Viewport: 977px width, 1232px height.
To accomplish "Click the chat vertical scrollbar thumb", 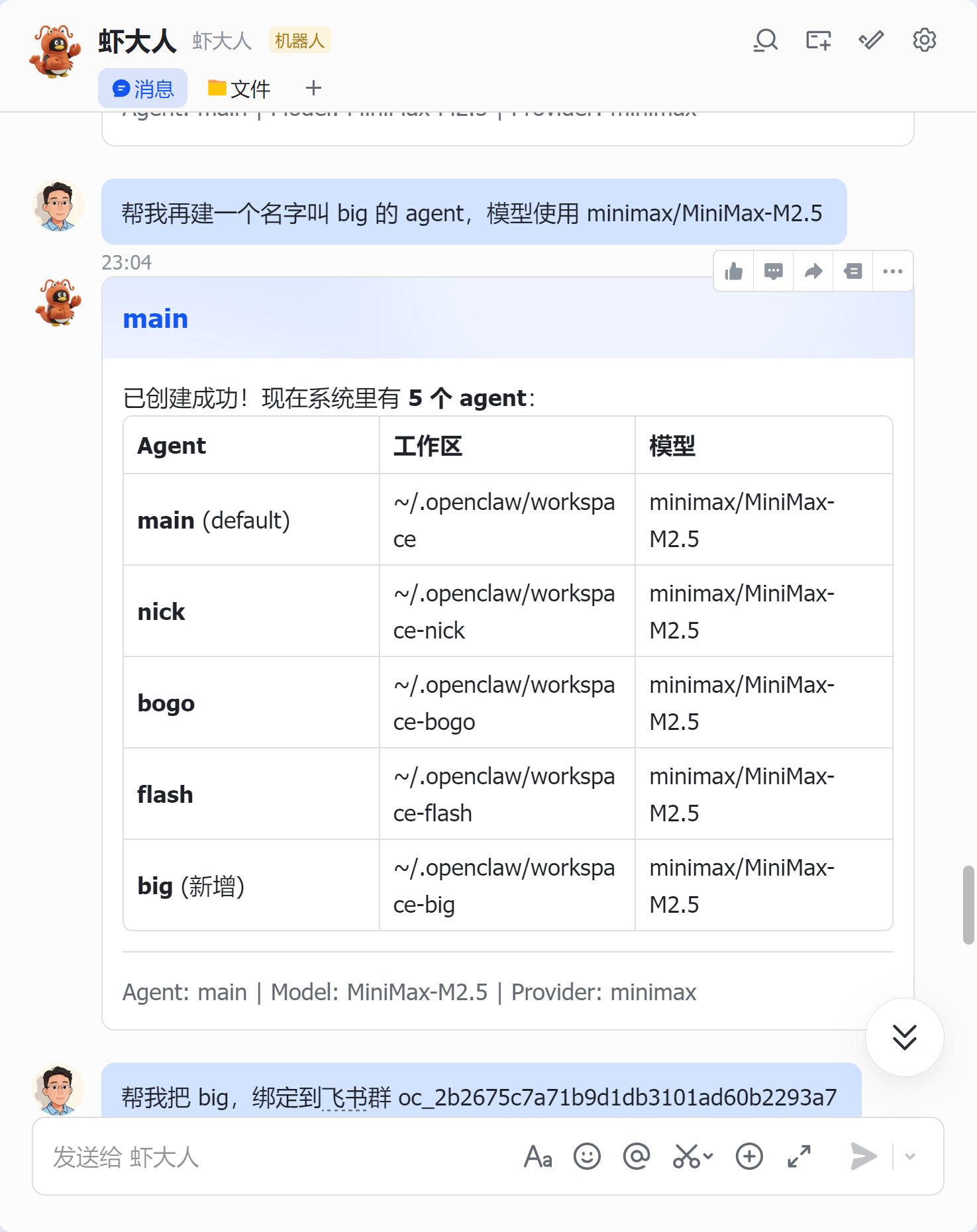I will 968,904.
